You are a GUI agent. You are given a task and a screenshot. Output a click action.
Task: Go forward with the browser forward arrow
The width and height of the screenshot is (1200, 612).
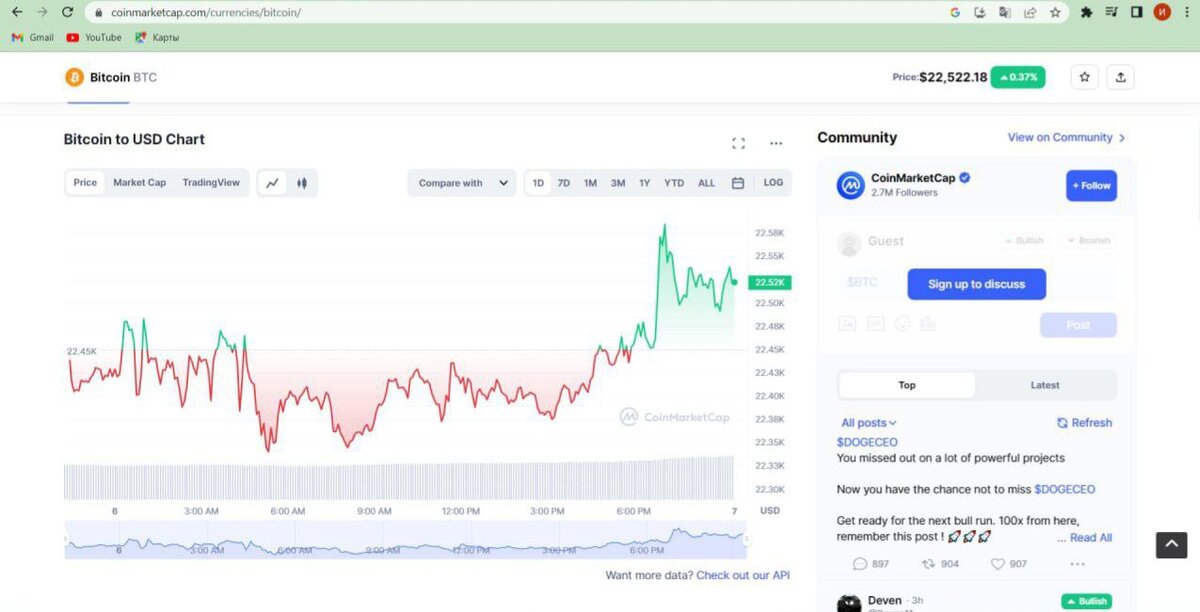tap(41, 12)
